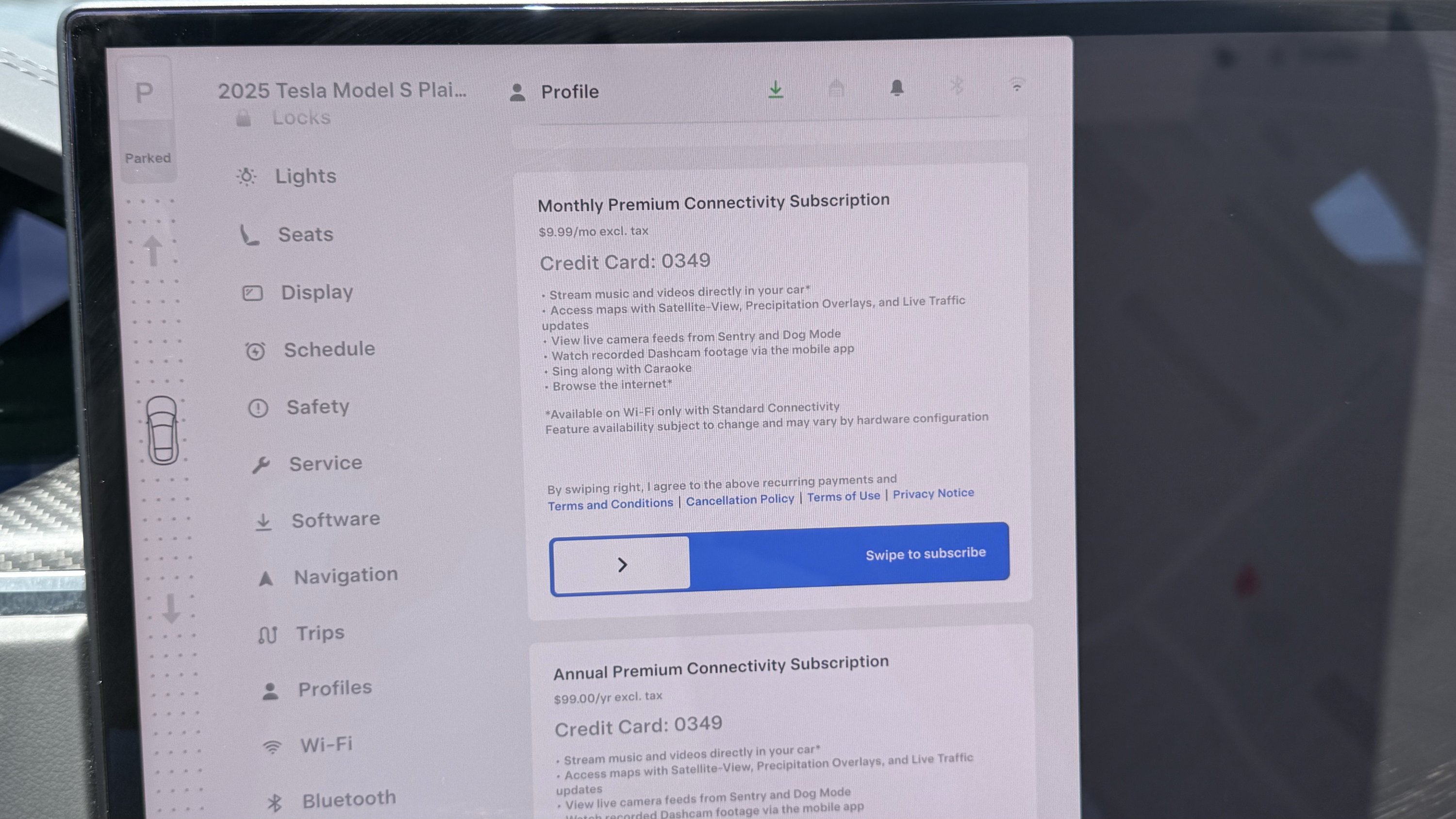The image size is (1456, 819).
Task: Open the notifications bell icon
Action: (x=896, y=87)
